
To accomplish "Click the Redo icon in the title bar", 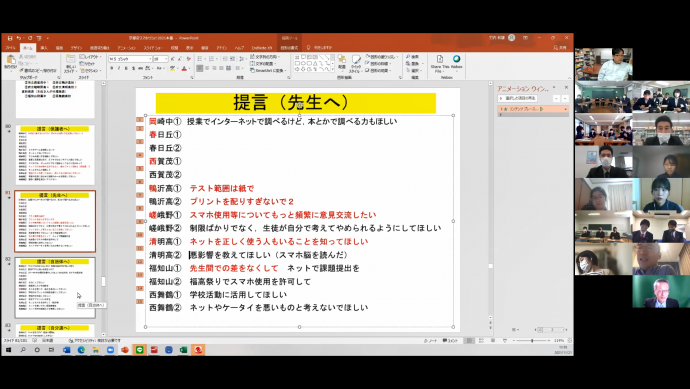I will click(x=29, y=38).
